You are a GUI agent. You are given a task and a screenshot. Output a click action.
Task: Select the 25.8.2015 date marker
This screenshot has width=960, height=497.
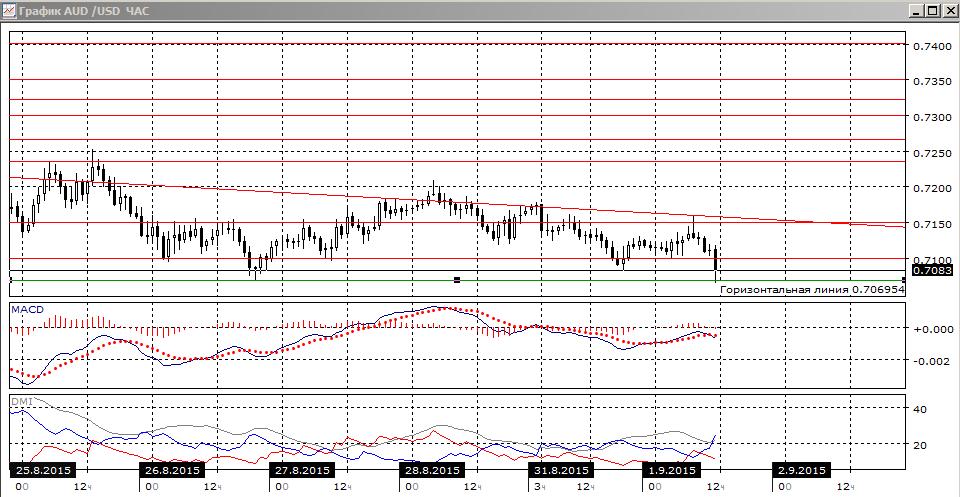43,471
